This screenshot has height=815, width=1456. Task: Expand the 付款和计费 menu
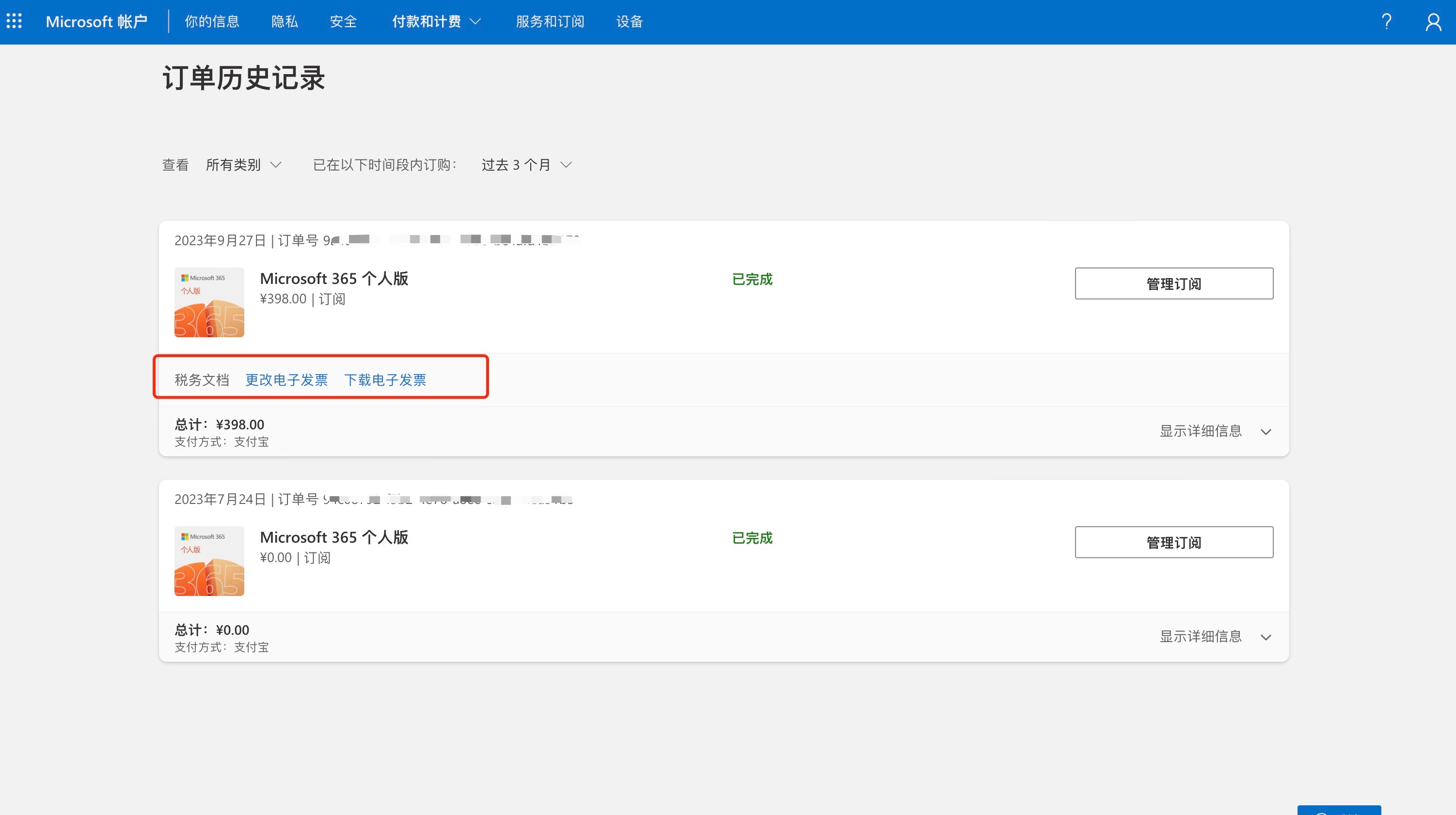click(x=436, y=21)
